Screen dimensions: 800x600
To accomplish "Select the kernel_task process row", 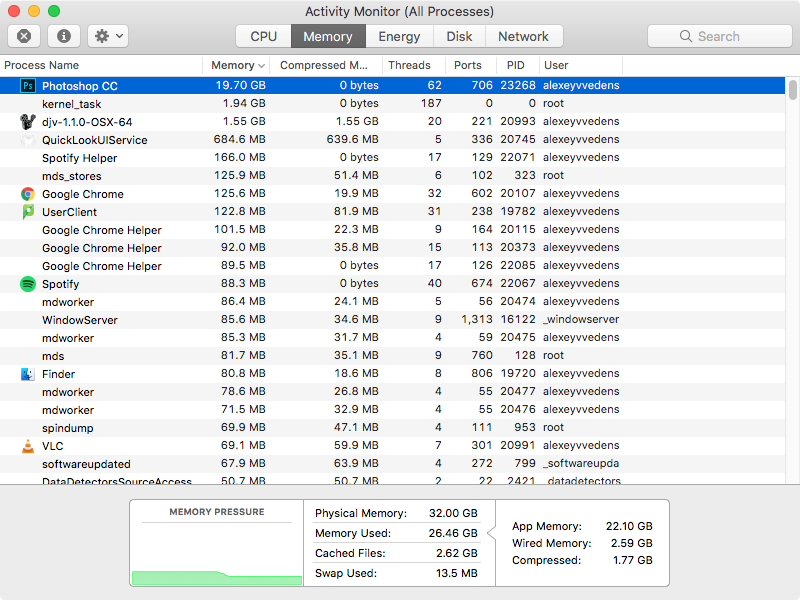I will 392,104.
